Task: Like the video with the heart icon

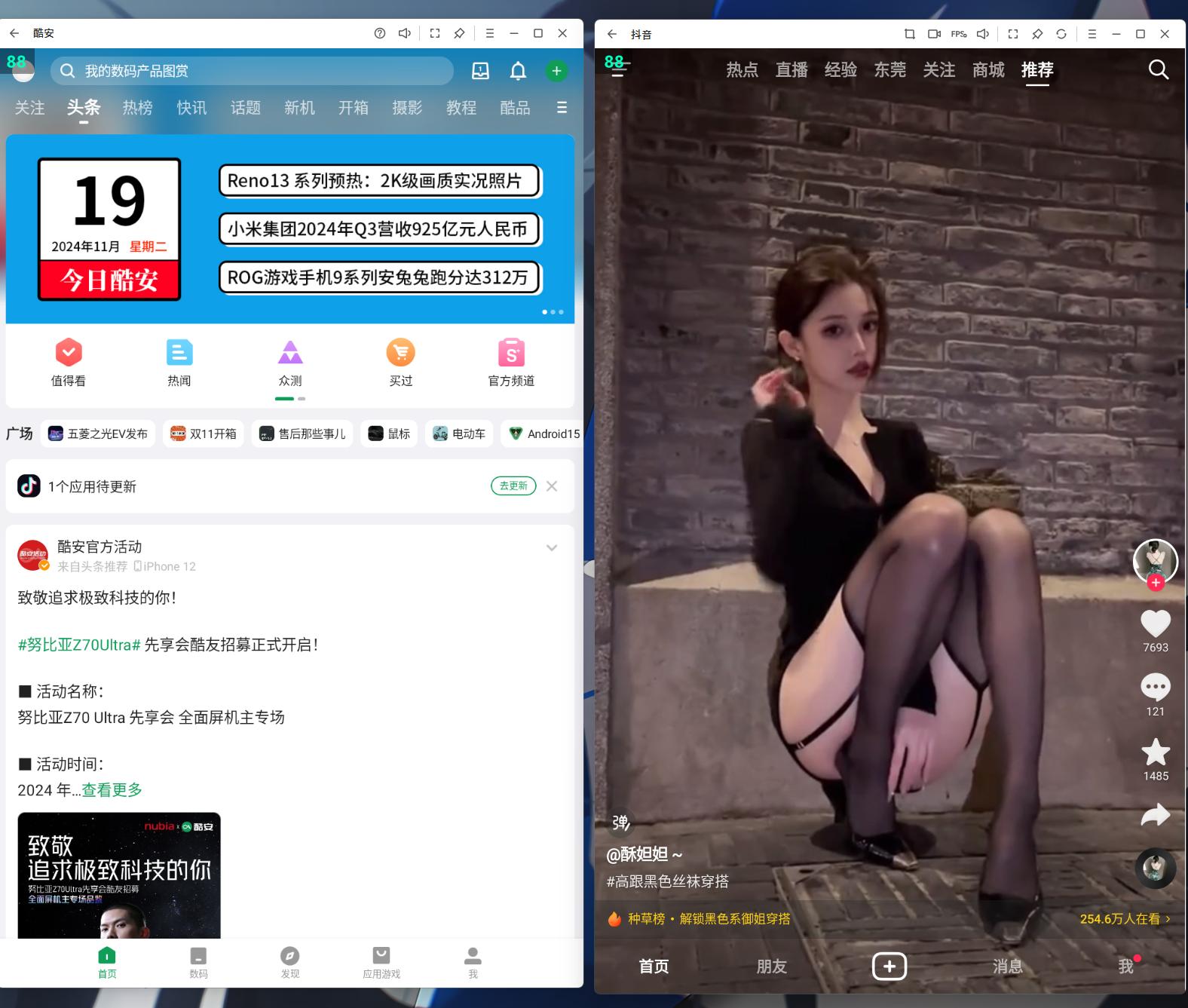Action: click(1155, 623)
